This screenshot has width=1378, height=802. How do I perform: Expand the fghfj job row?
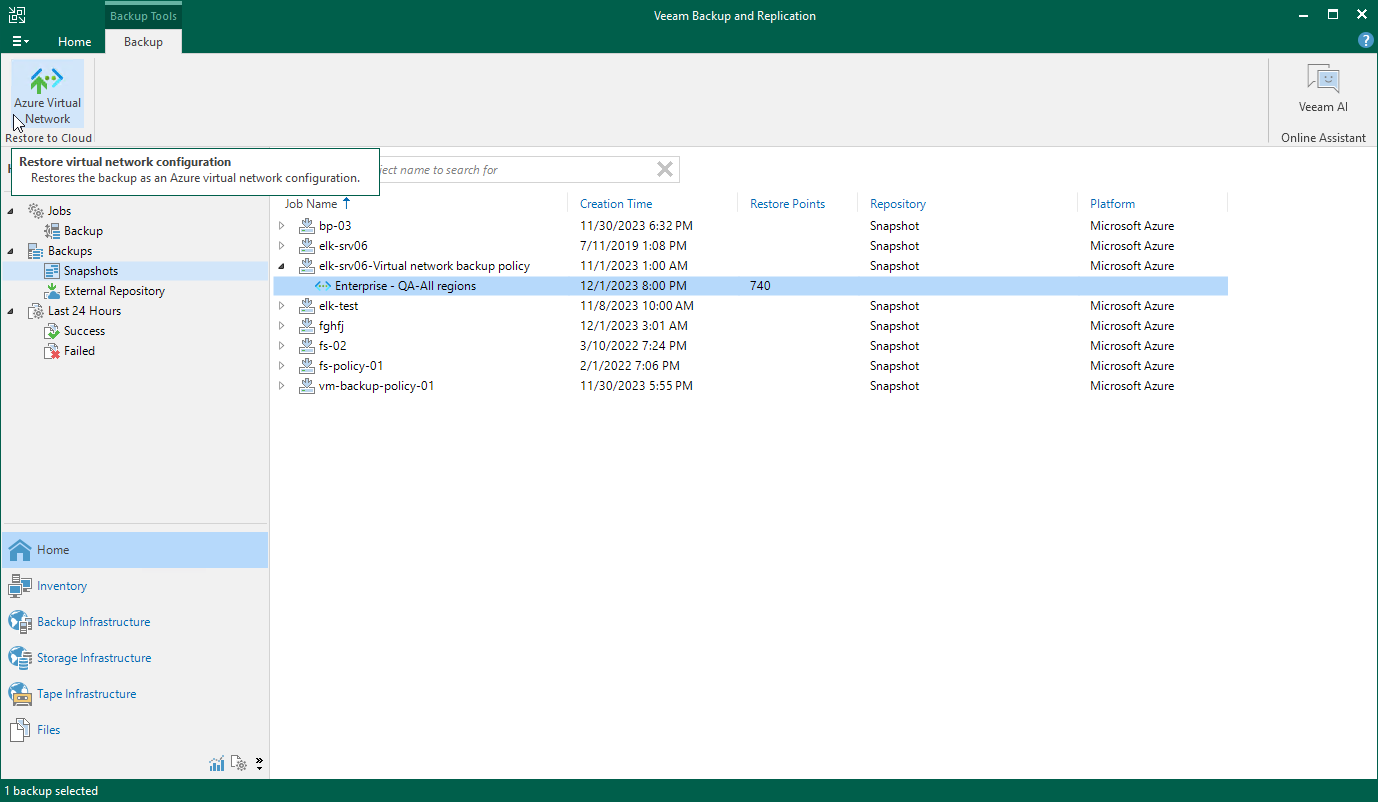pyautogui.click(x=281, y=326)
